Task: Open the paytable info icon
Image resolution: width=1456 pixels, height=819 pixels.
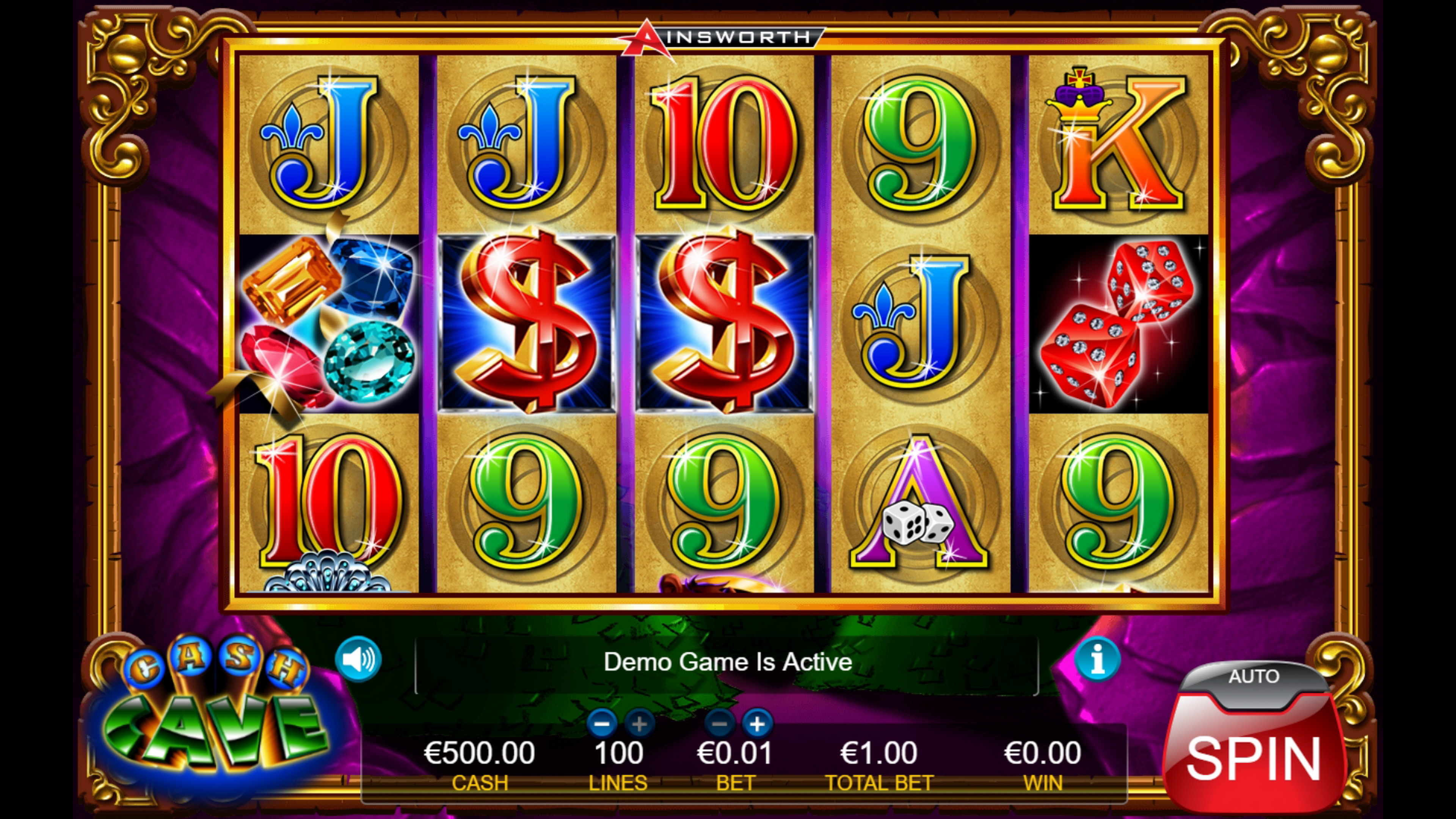Action: 1097,659
